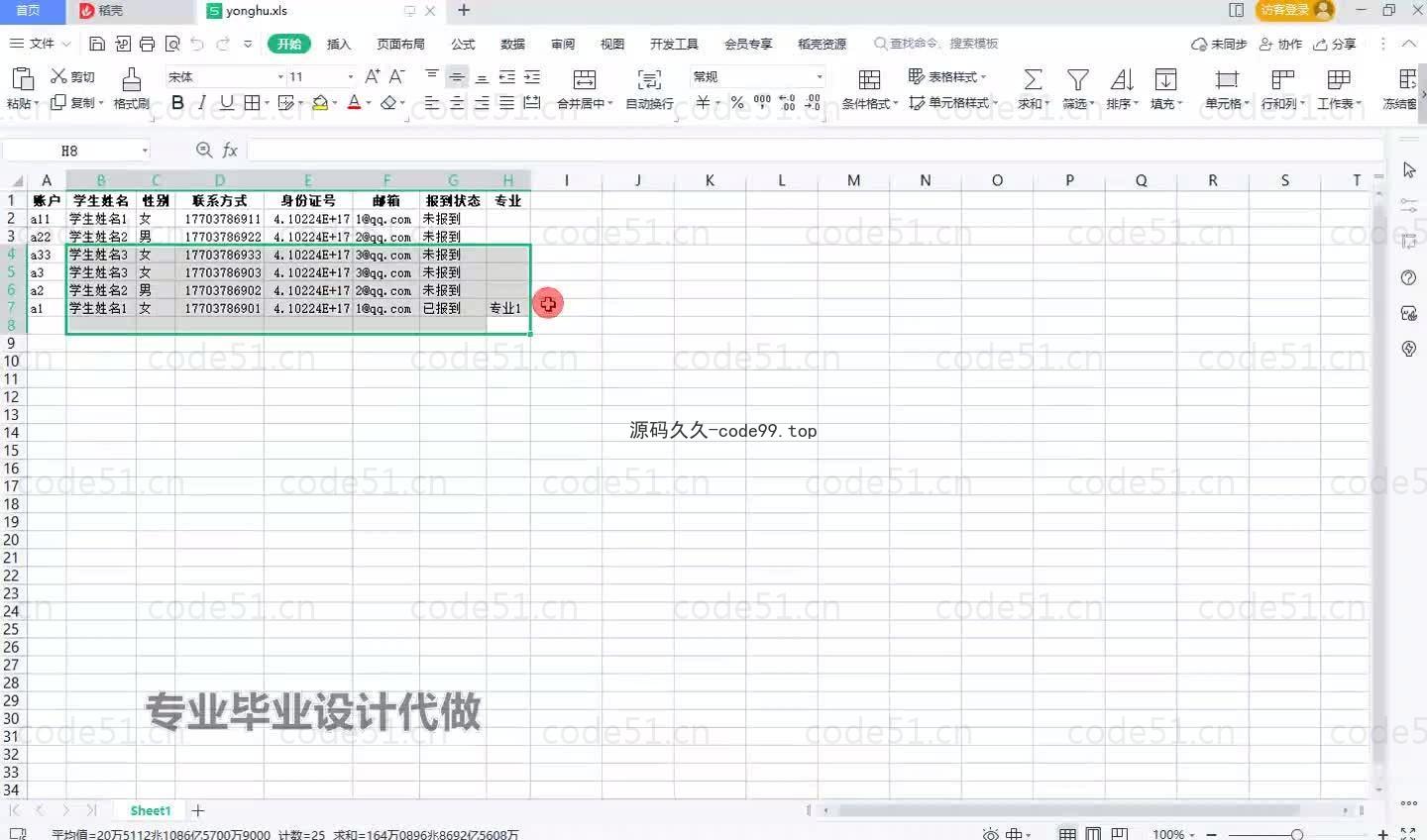
Task: Switch to Review (审阅) tab
Action: 563,44
